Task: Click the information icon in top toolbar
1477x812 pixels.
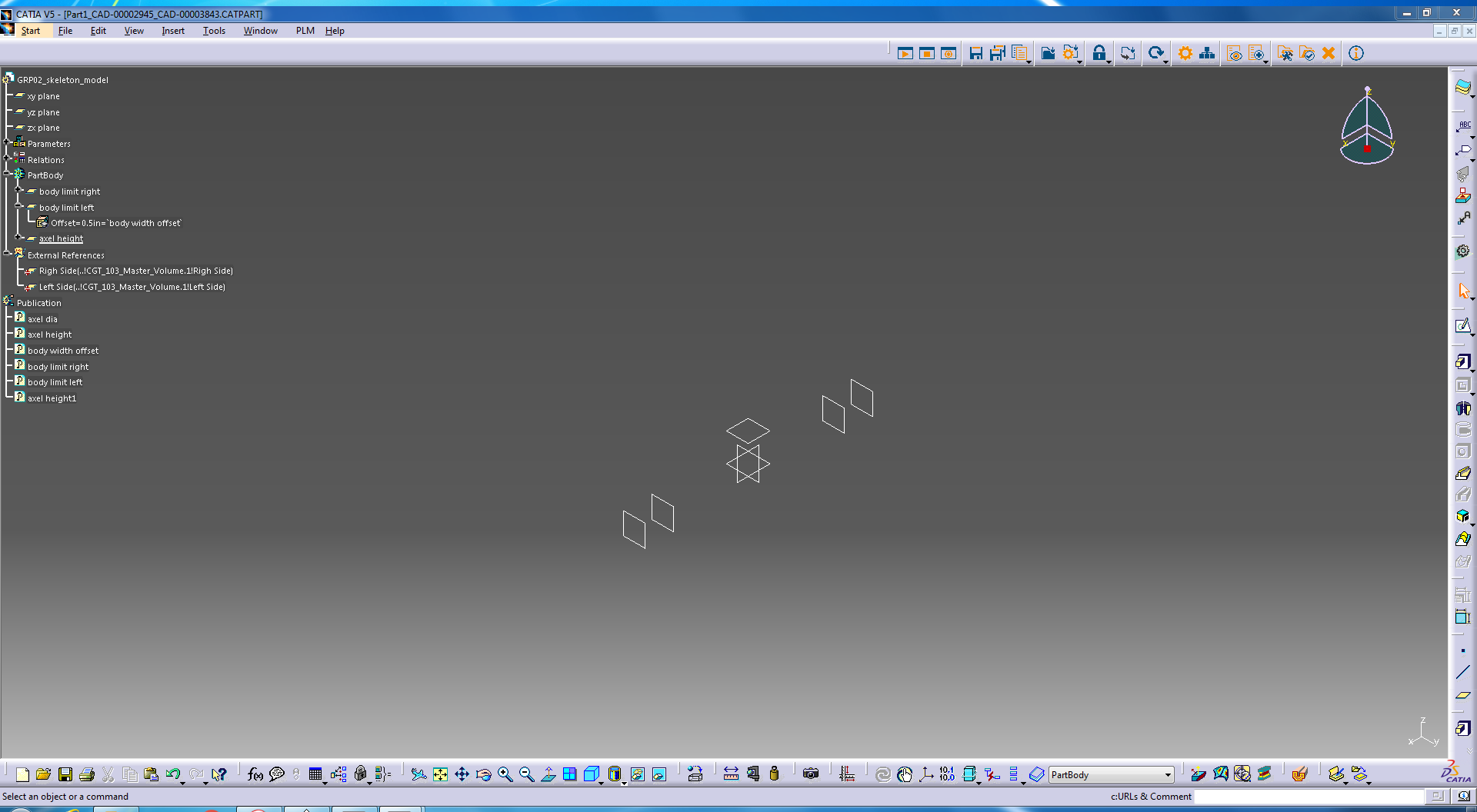Action: click(x=1356, y=53)
